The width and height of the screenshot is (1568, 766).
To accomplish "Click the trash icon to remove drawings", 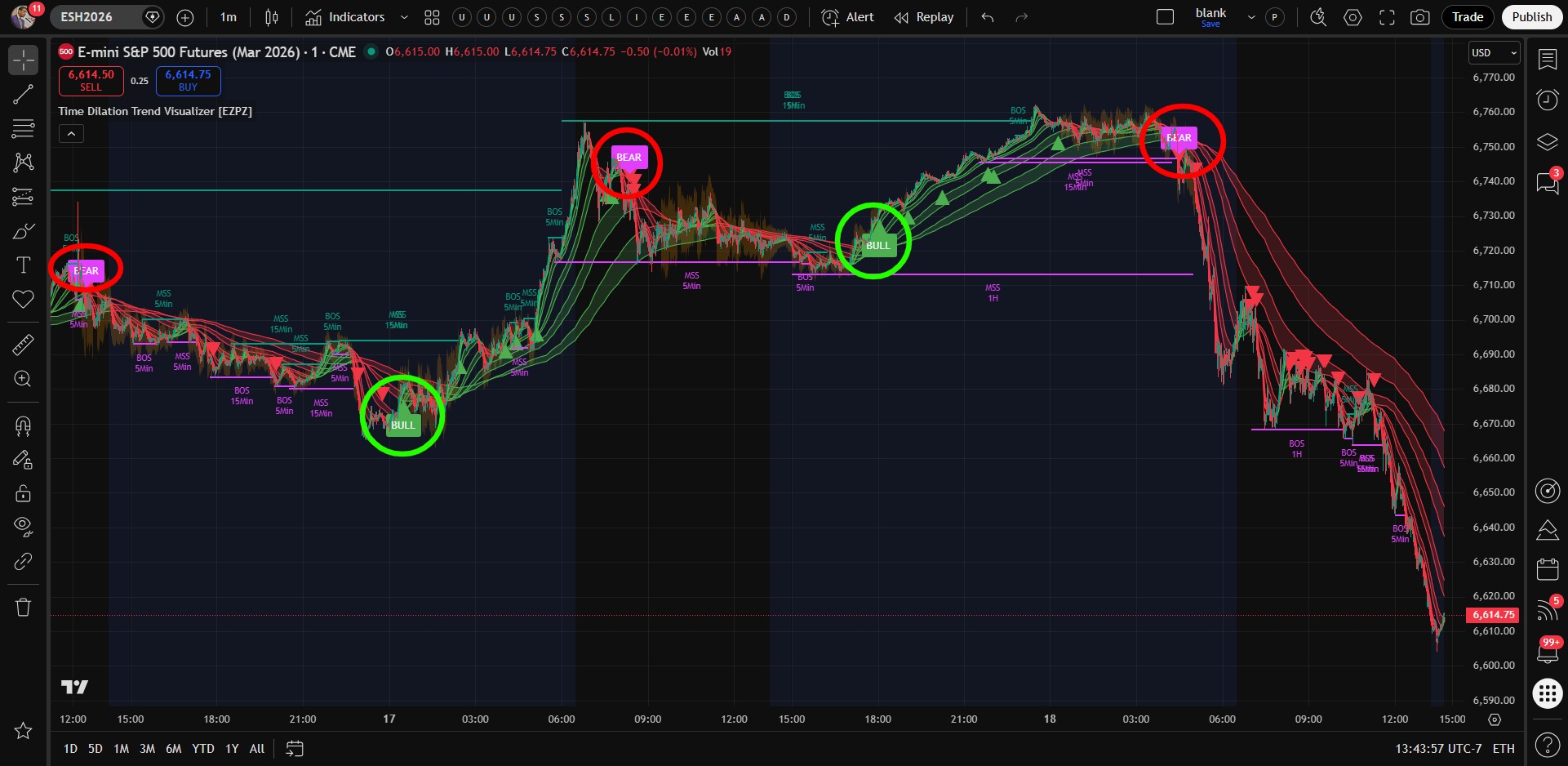I will (x=23, y=607).
